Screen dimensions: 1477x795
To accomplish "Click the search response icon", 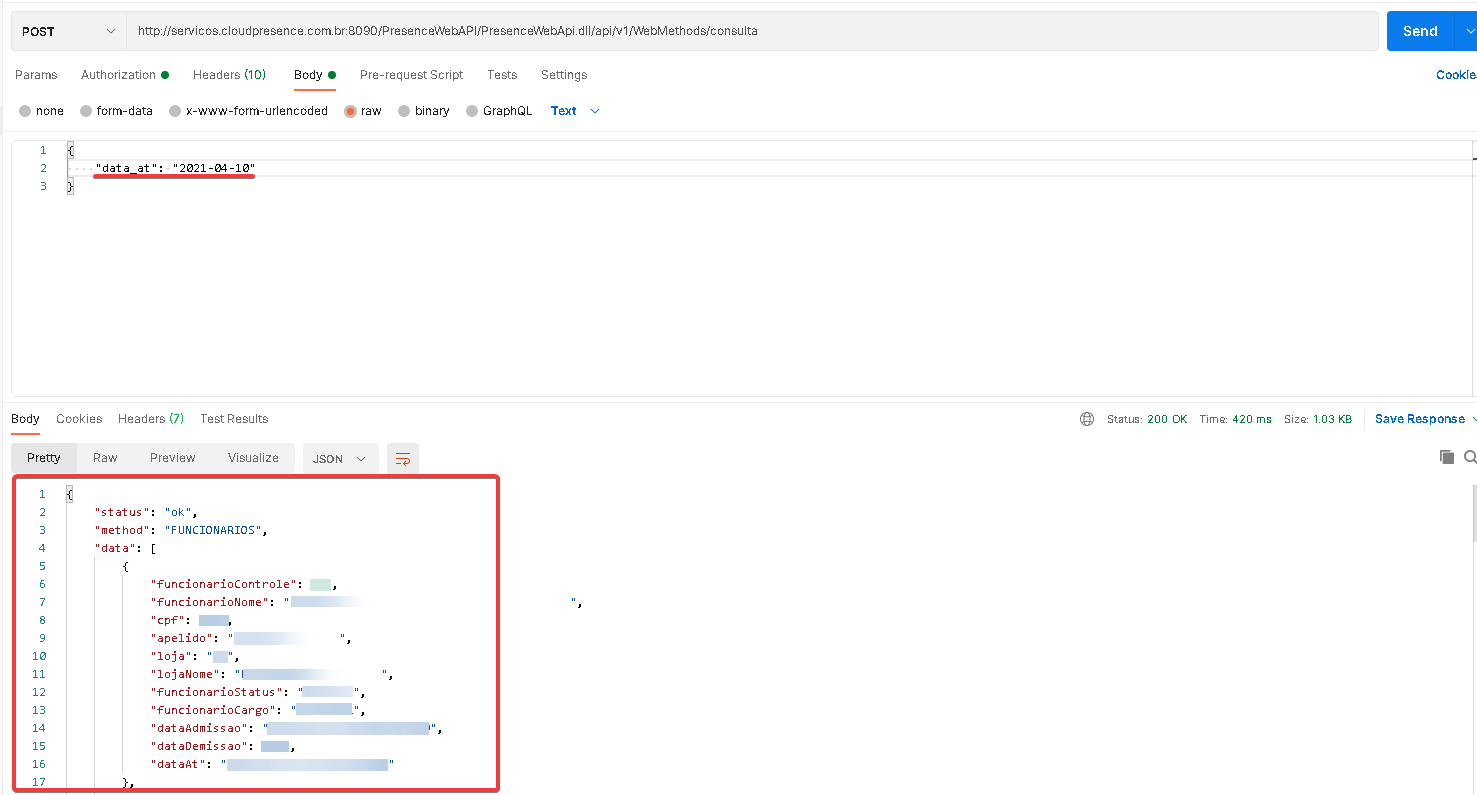I will tap(1470, 457).
